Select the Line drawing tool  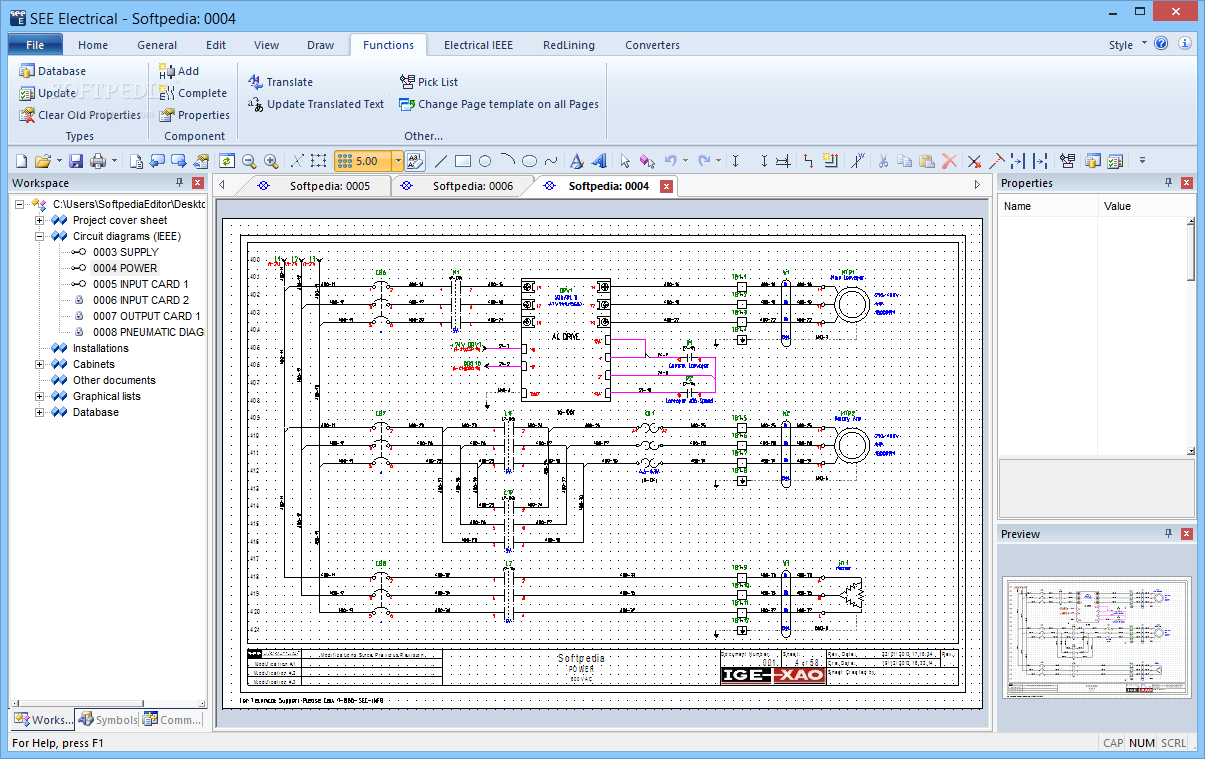(x=441, y=161)
